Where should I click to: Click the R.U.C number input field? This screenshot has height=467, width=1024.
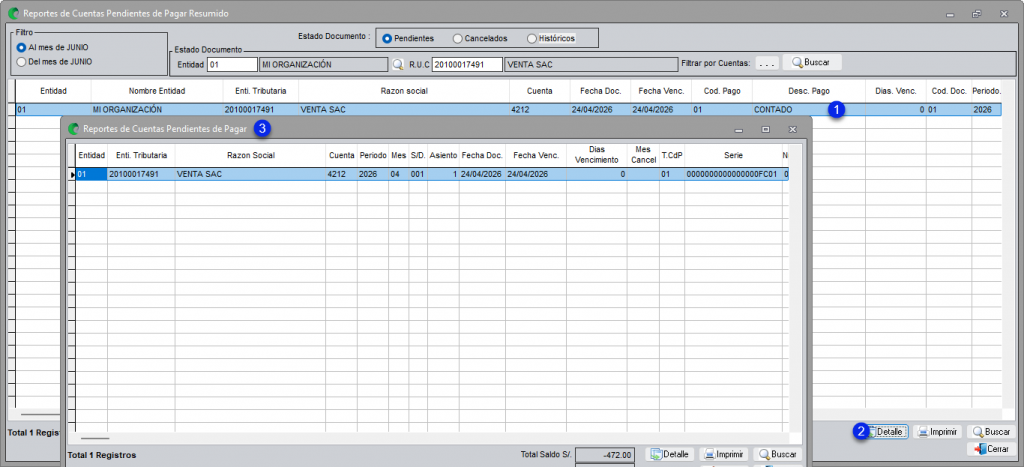(x=466, y=65)
